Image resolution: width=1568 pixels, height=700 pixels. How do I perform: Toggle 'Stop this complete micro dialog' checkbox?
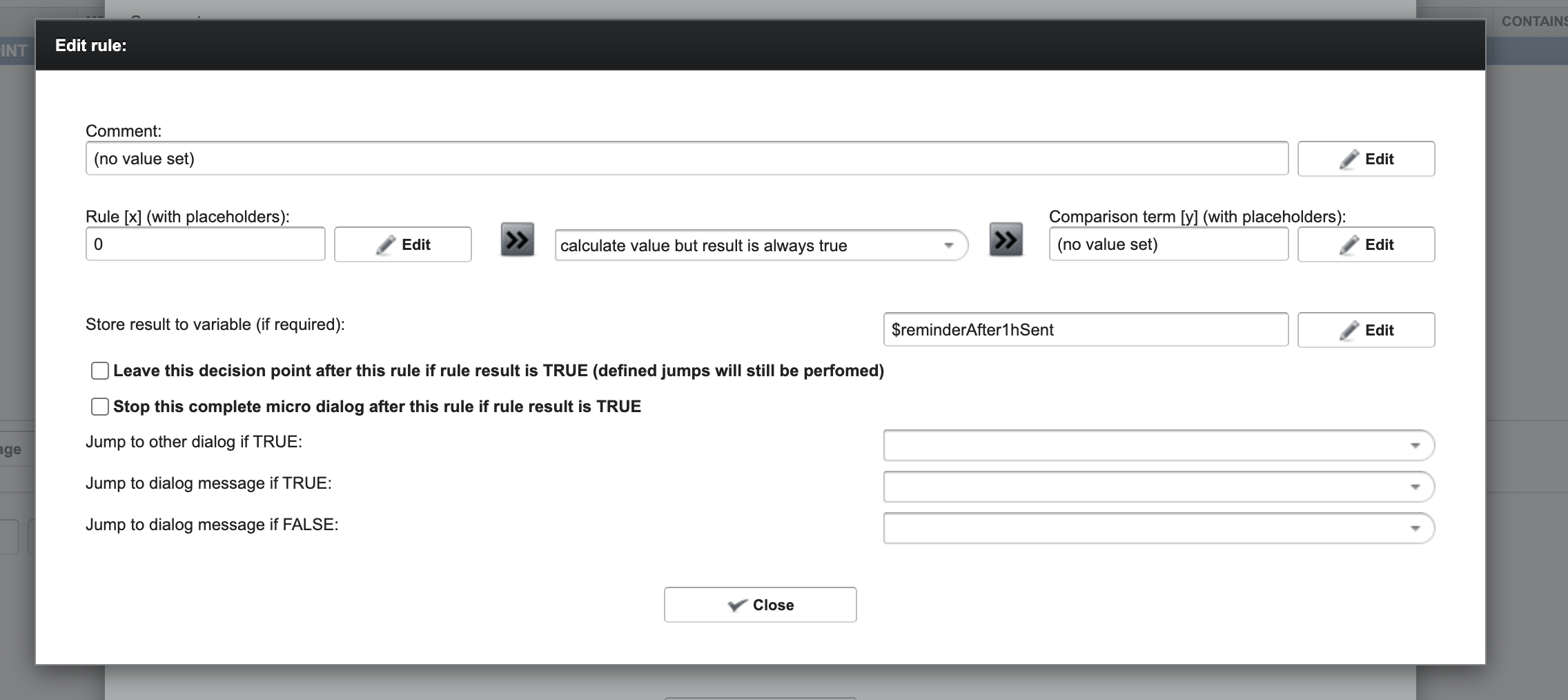[x=100, y=407]
